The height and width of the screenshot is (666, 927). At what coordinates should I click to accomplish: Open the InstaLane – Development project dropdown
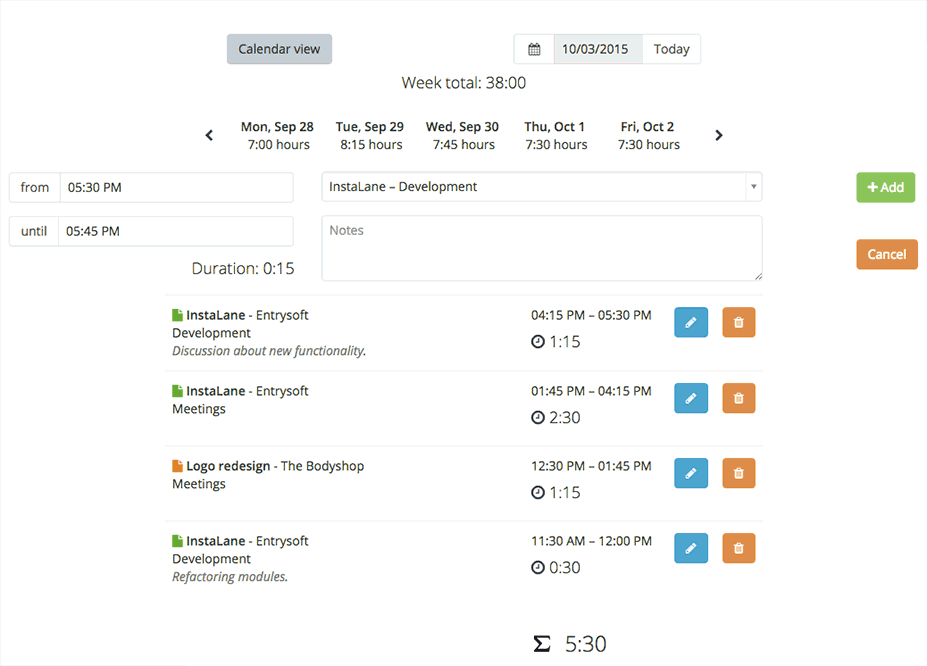pos(542,187)
